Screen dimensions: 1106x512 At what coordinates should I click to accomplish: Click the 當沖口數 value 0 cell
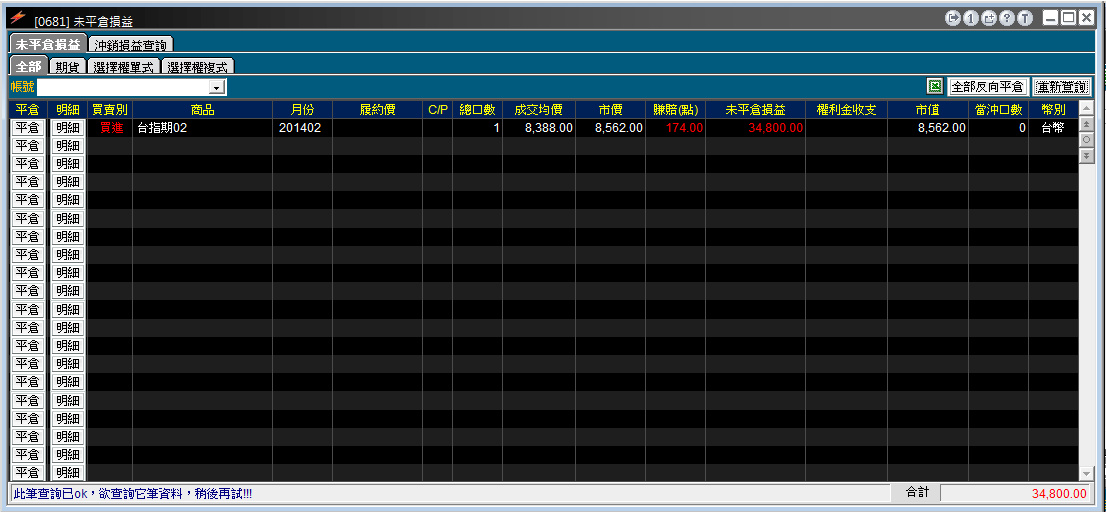coord(998,128)
